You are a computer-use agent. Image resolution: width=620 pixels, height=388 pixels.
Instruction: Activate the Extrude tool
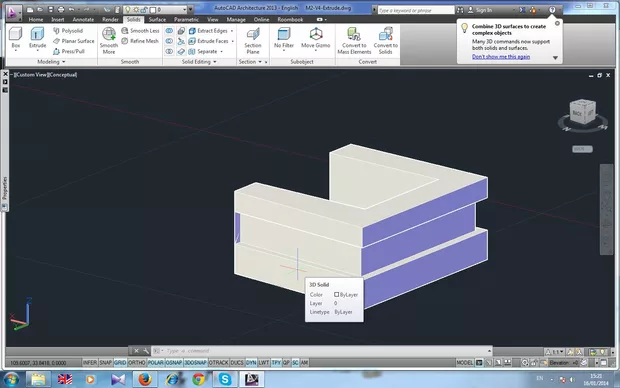(x=38, y=38)
